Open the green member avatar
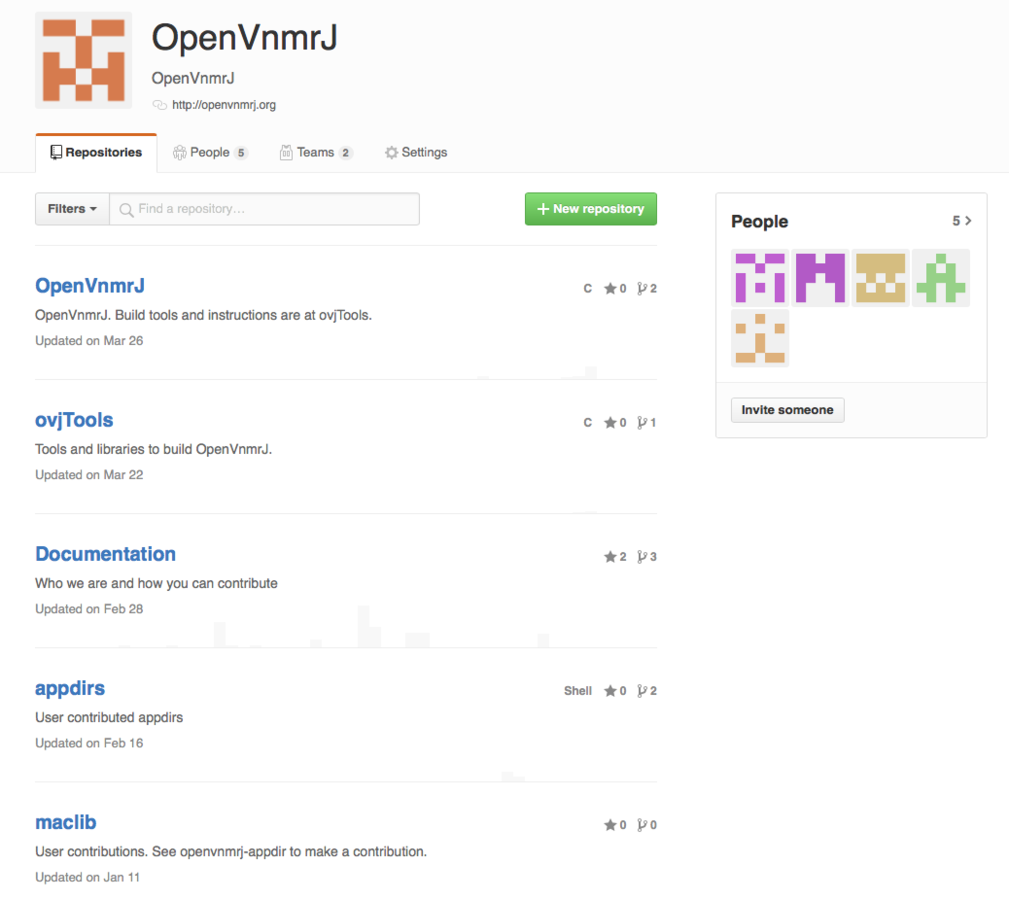Image resolution: width=1009 pixels, height=900 pixels. 941,278
